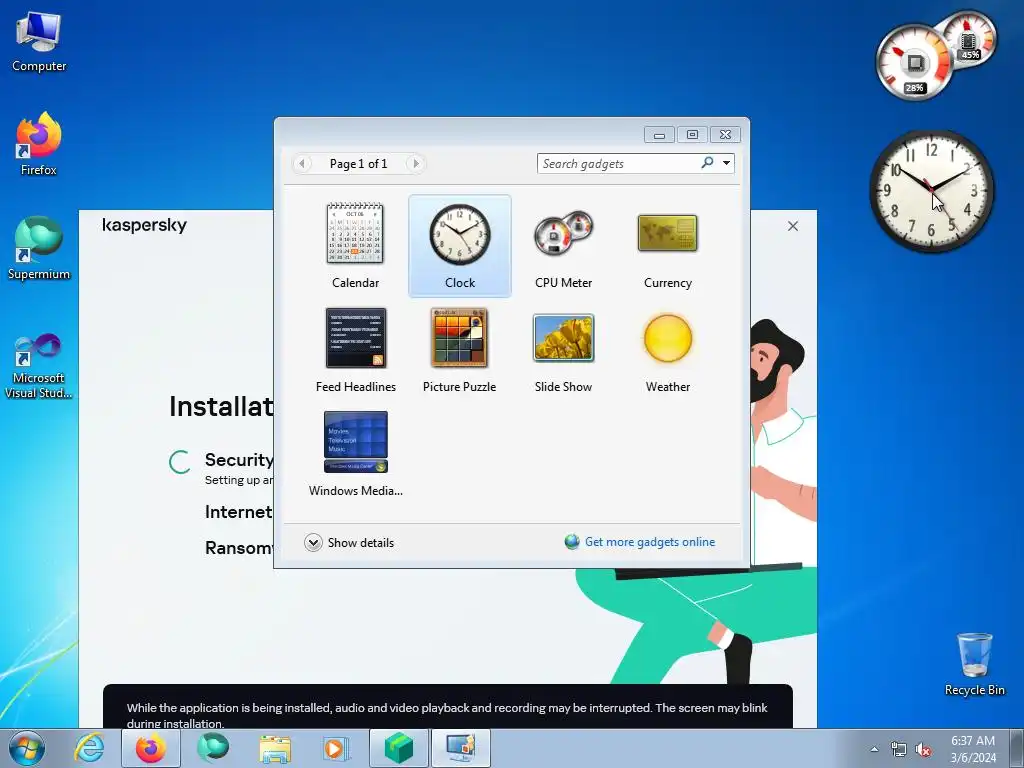The width and height of the screenshot is (1024, 768).
Task: Switch to Kaspersky installer taskbar button
Action: pyautogui.click(x=399, y=748)
